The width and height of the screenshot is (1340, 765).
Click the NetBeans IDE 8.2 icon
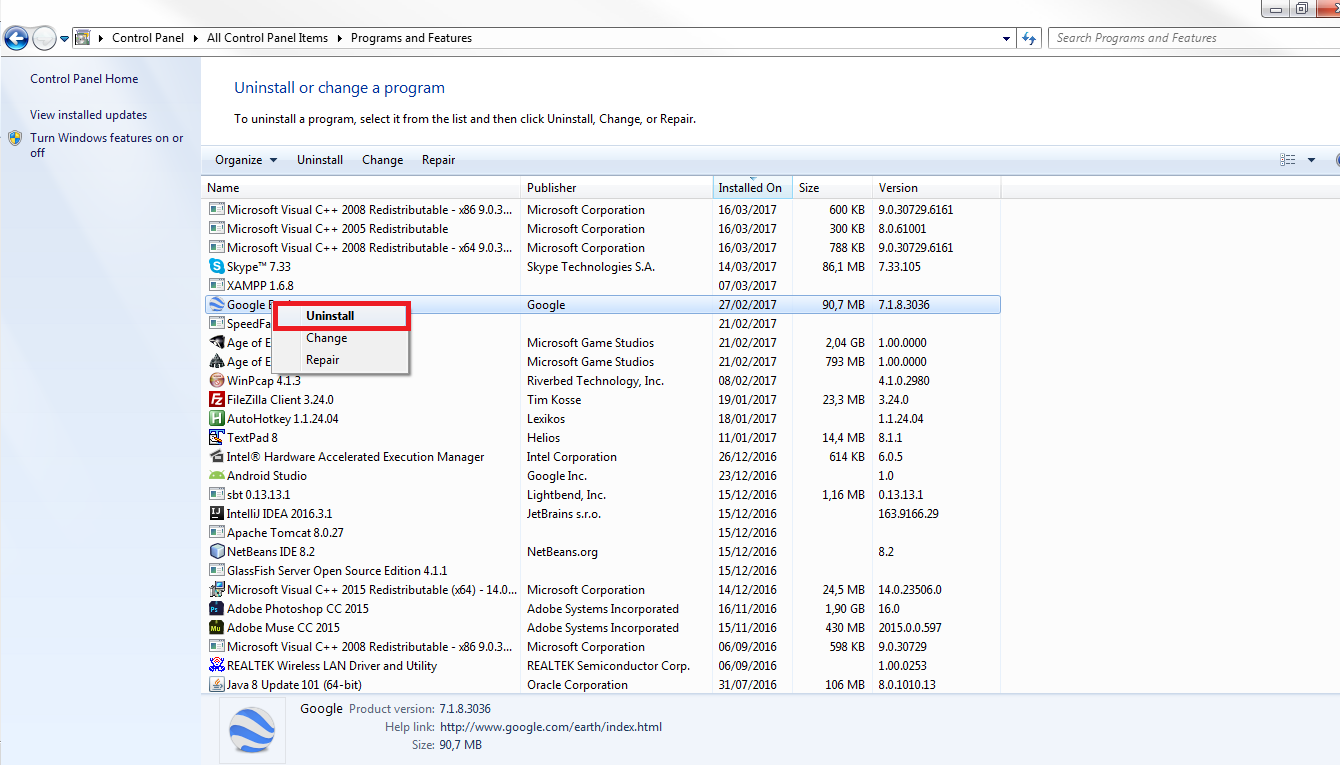click(x=216, y=552)
